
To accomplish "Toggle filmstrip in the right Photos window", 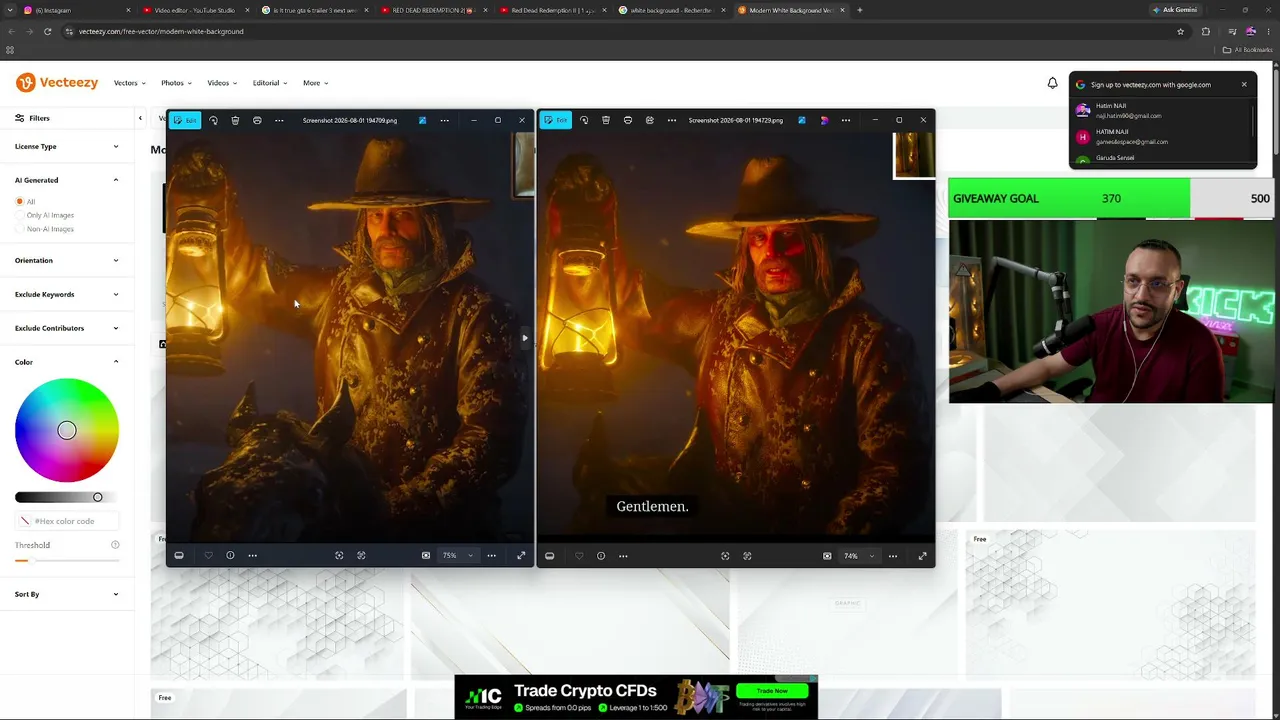I will (x=549, y=556).
